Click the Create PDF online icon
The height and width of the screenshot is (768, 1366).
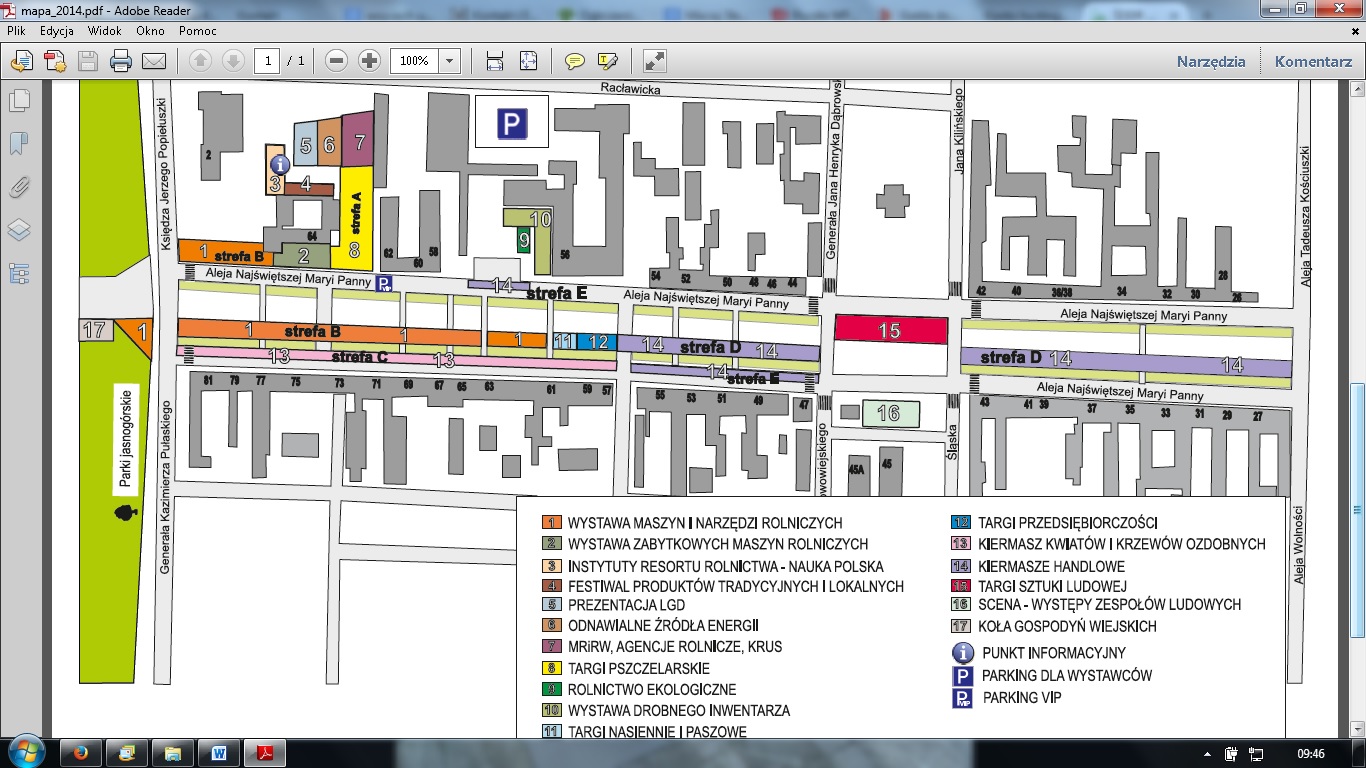(x=54, y=61)
